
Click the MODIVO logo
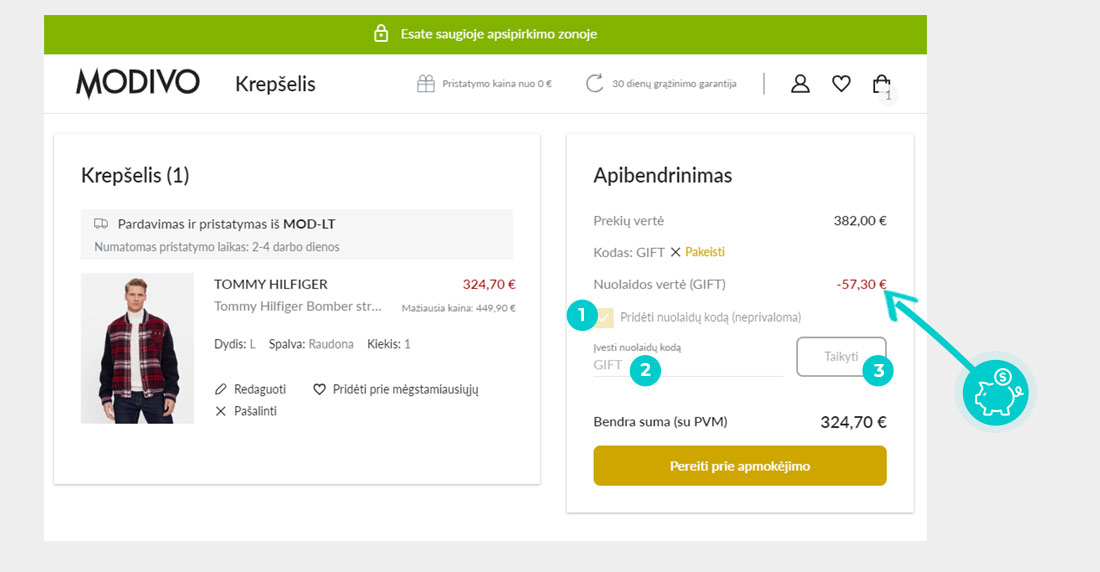[138, 84]
